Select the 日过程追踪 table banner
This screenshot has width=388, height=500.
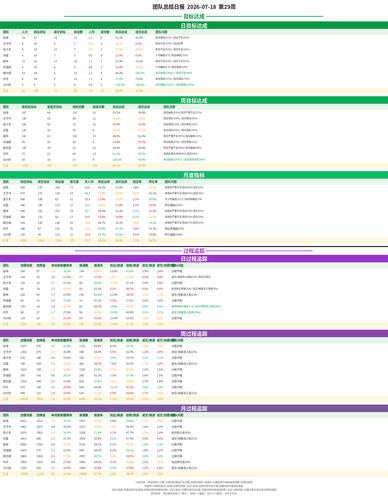coord(194,259)
